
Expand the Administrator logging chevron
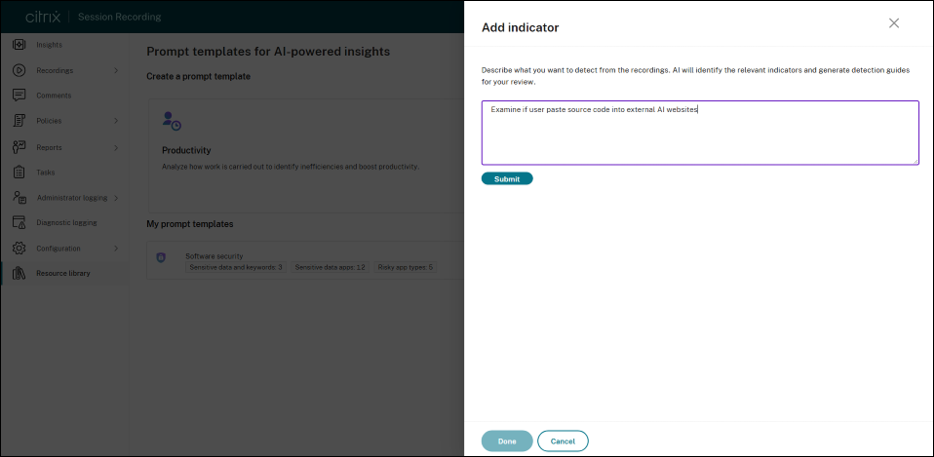(x=116, y=198)
